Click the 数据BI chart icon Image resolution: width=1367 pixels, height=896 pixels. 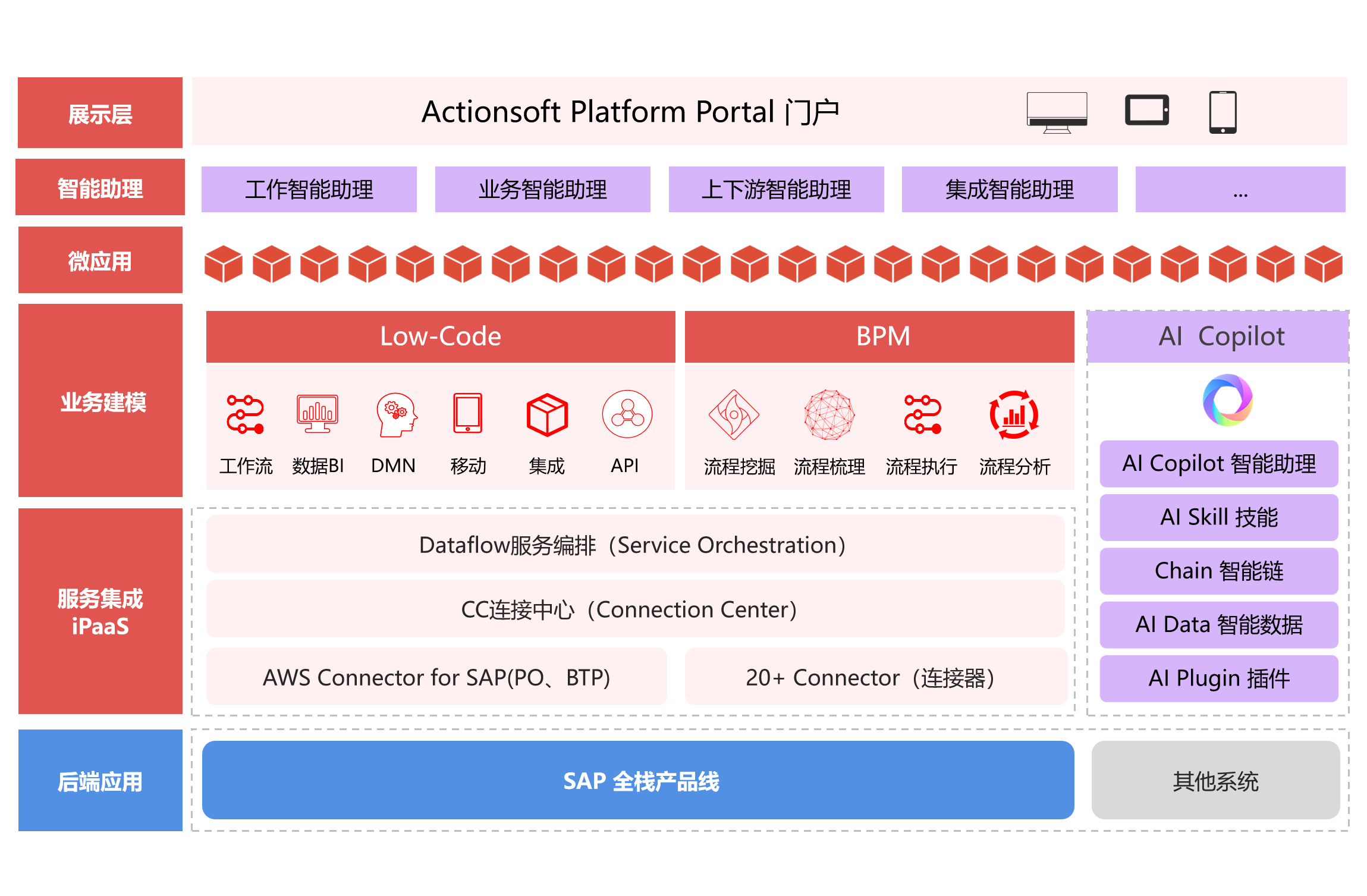point(318,413)
